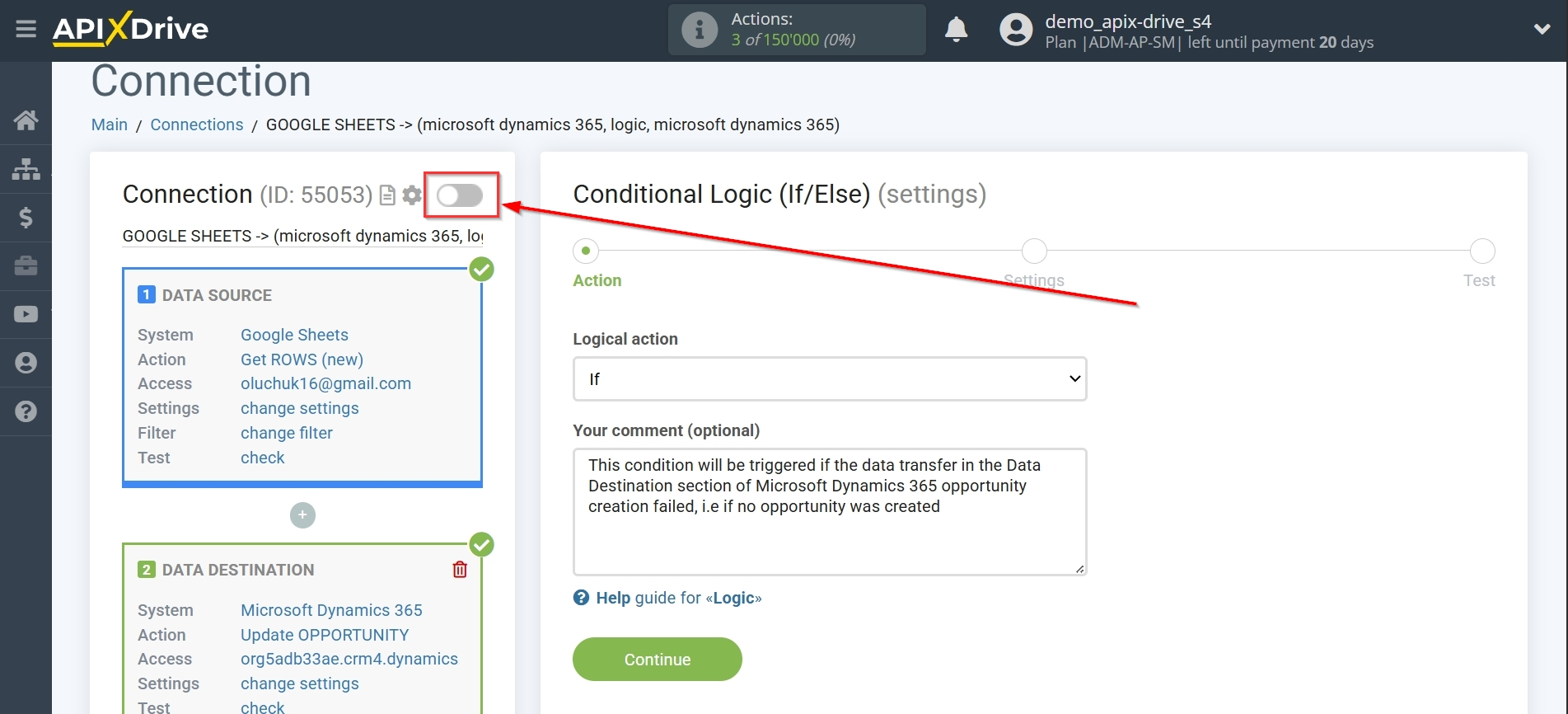Open the profile sidebar icon
This screenshot has width=1568, height=714.
coord(26,363)
